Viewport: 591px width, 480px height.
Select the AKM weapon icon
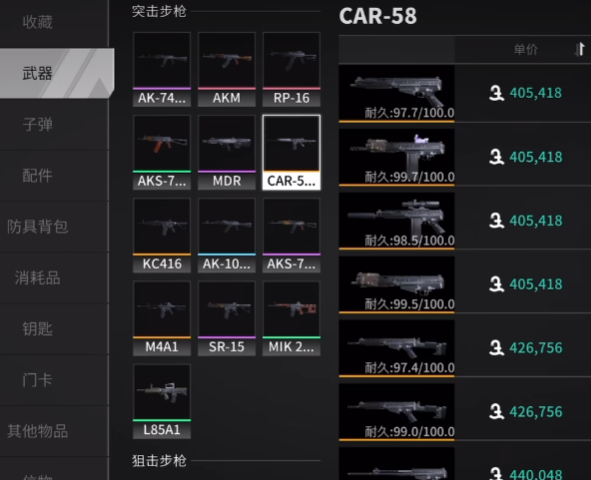[x=227, y=69]
